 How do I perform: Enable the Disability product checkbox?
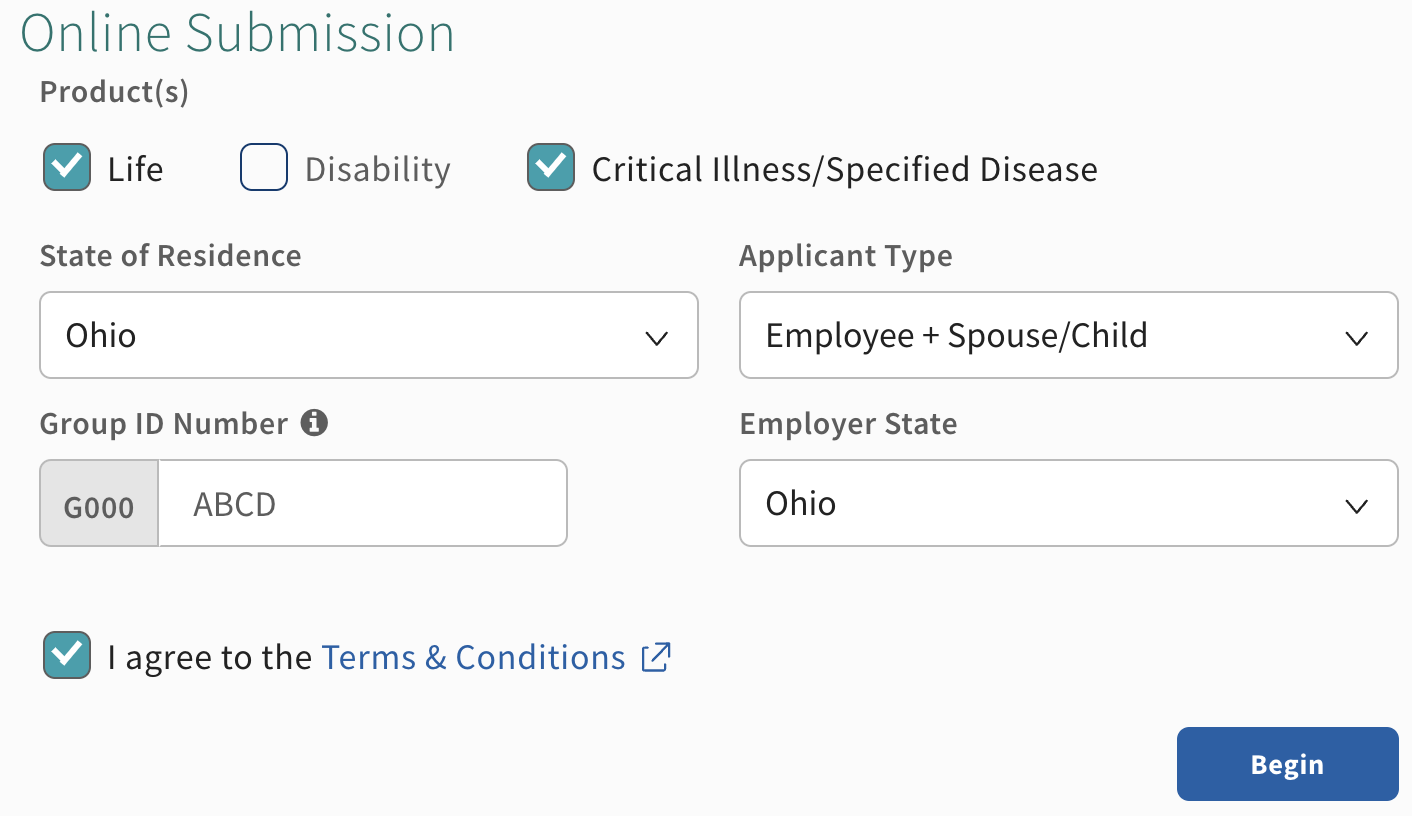(x=264, y=167)
